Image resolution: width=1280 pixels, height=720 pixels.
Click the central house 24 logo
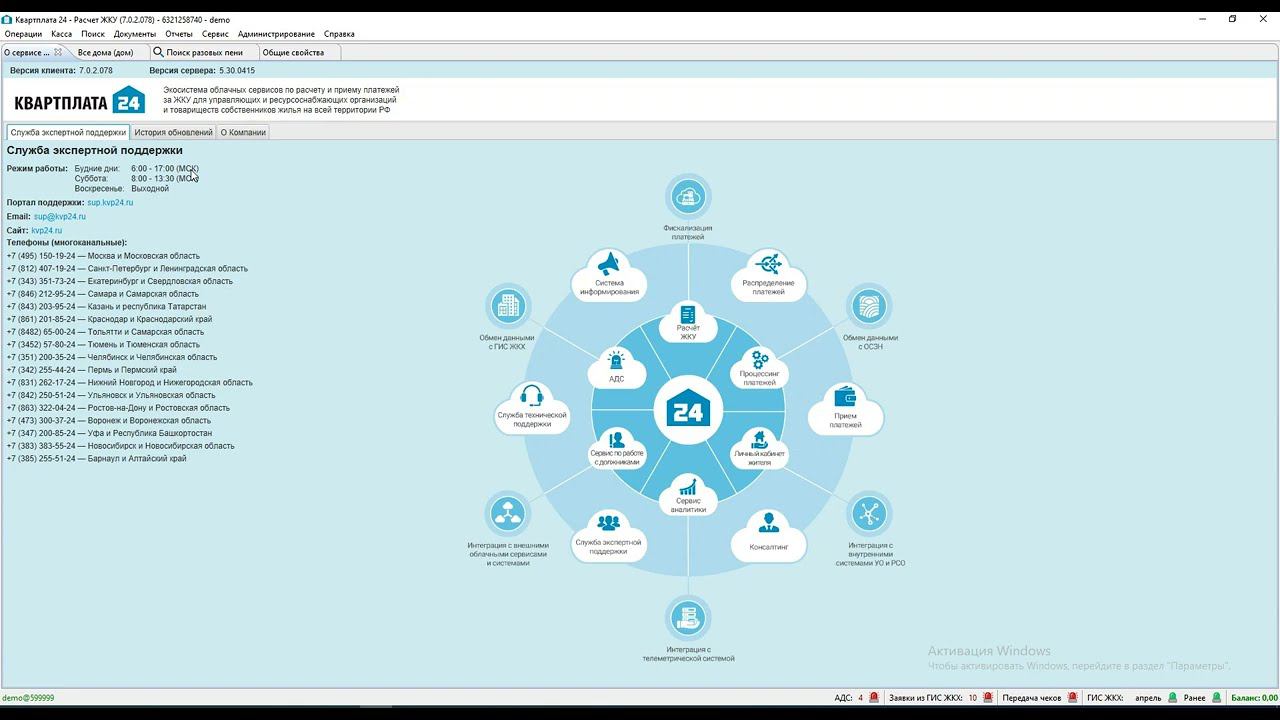point(688,411)
